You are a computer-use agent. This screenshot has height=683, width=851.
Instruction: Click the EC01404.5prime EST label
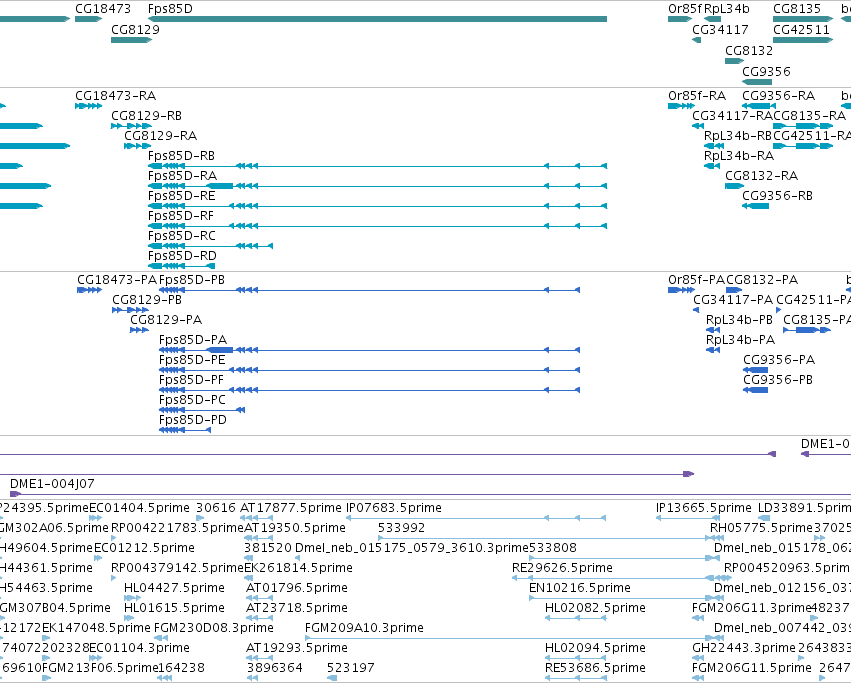pos(139,508)
